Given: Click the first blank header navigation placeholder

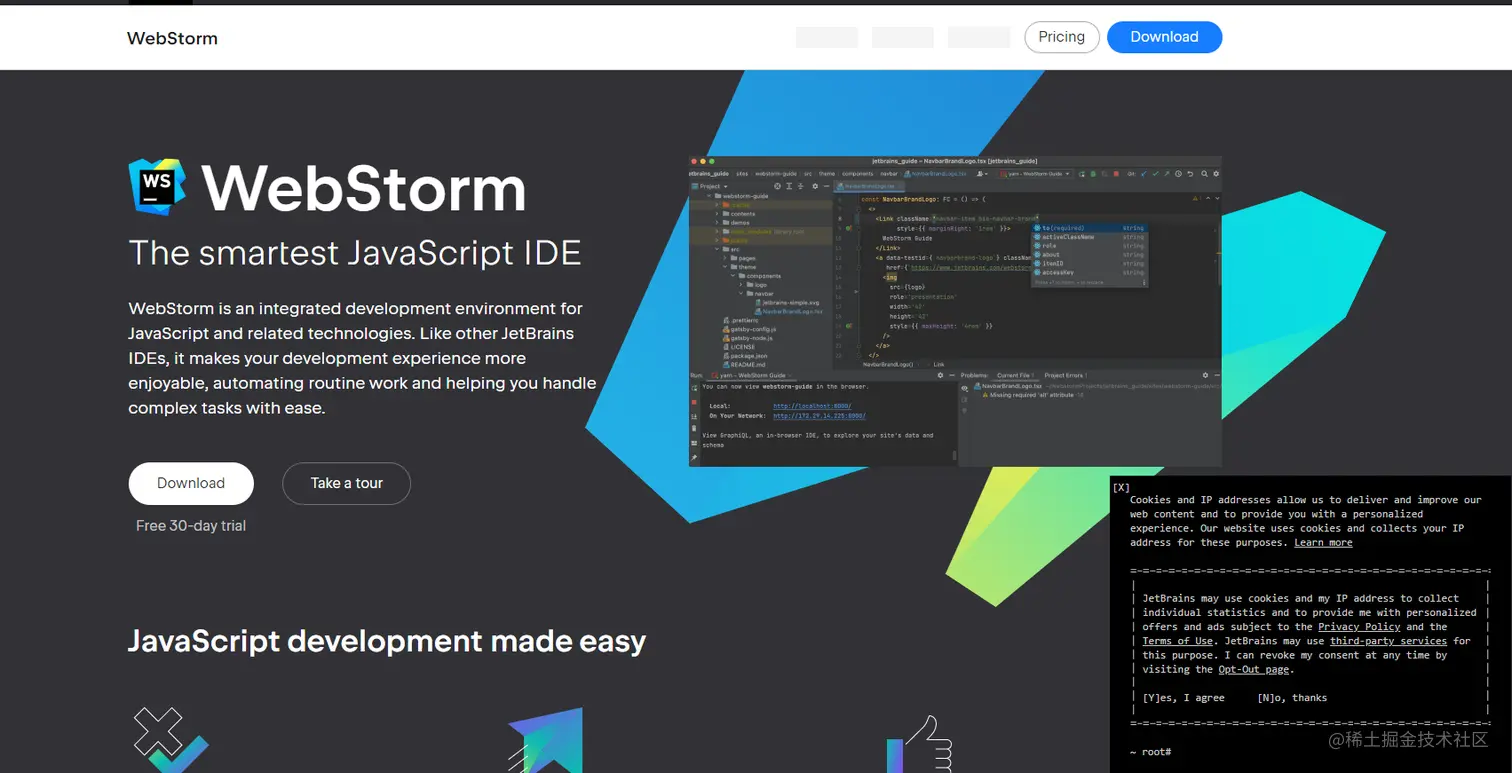Looking at the screenshot, I should pyautogui.click(x=827, y=37).
